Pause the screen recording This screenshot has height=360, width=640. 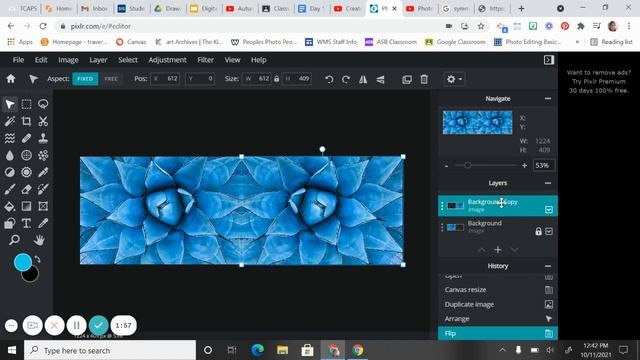(x=76, y=325)
